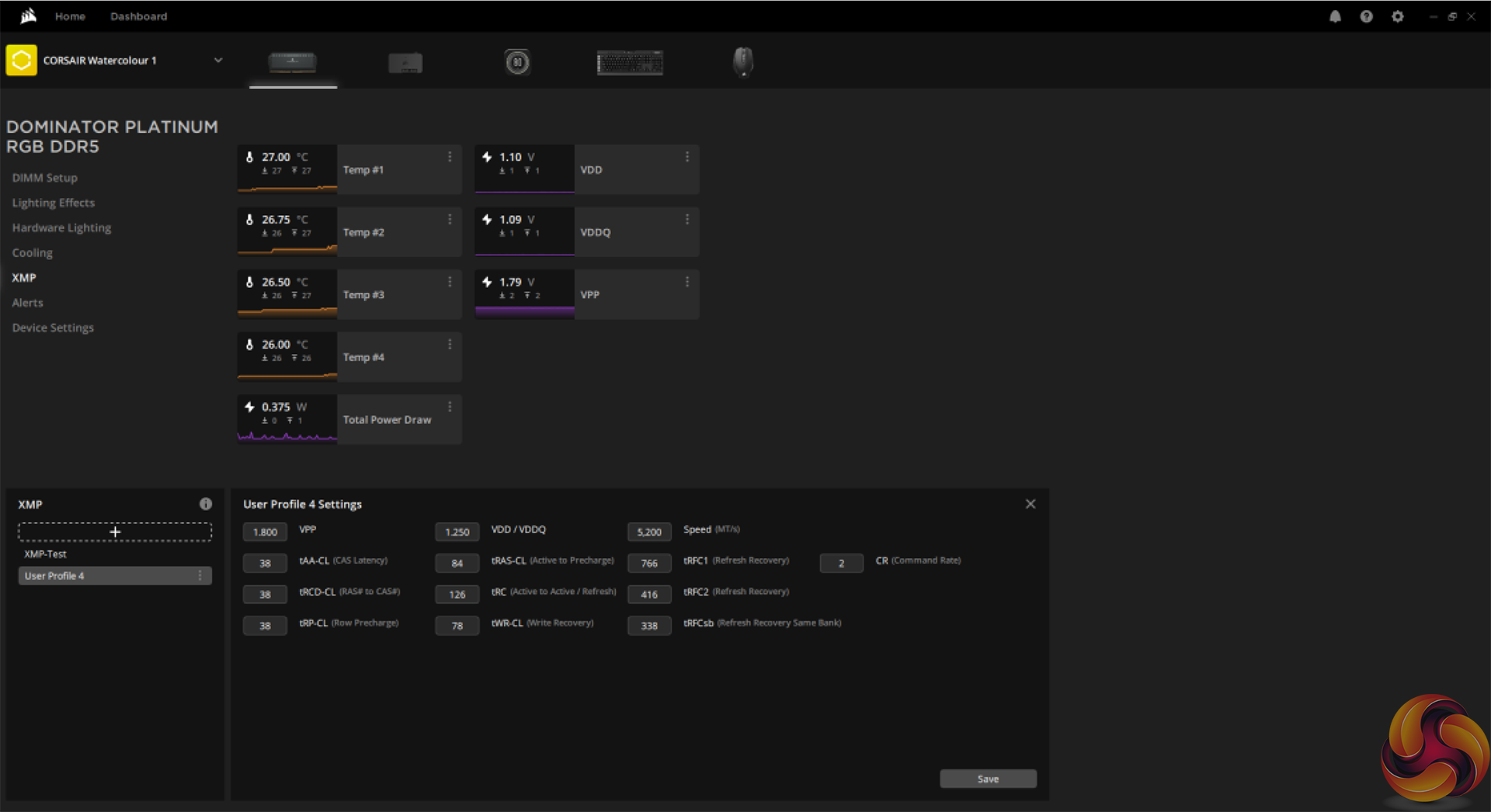Click the XMP info icon
The height and width of the screenshot is (812, 1491).
pos(206,504)
